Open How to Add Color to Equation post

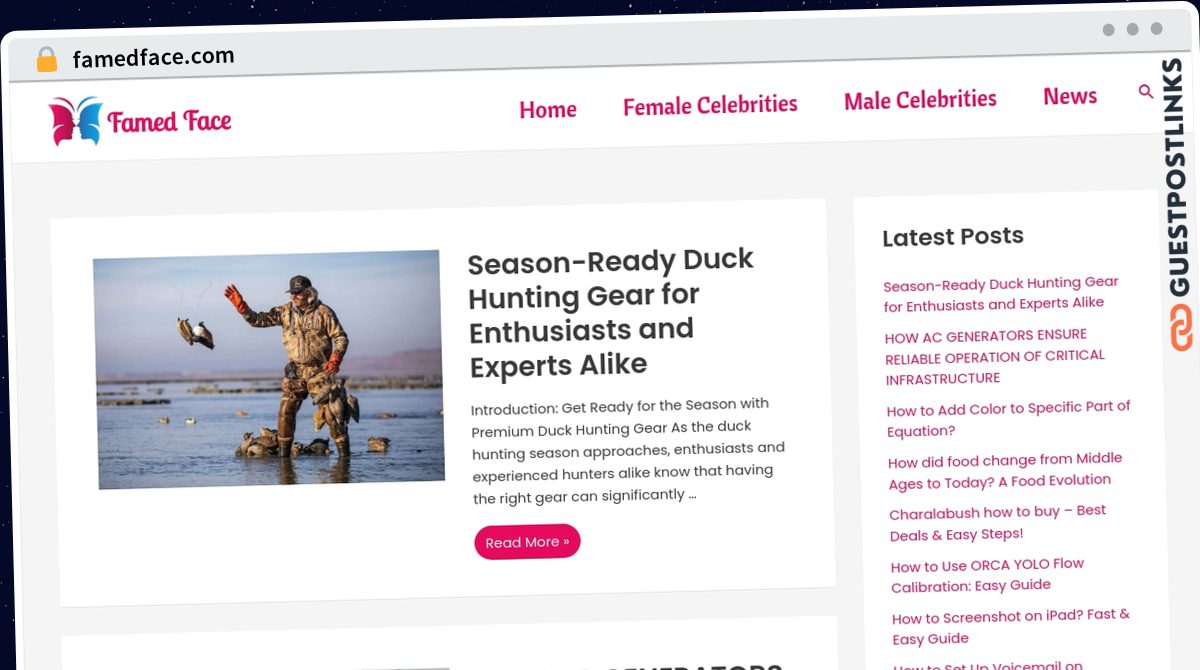pyautogui.click(x=1008, y=419)
